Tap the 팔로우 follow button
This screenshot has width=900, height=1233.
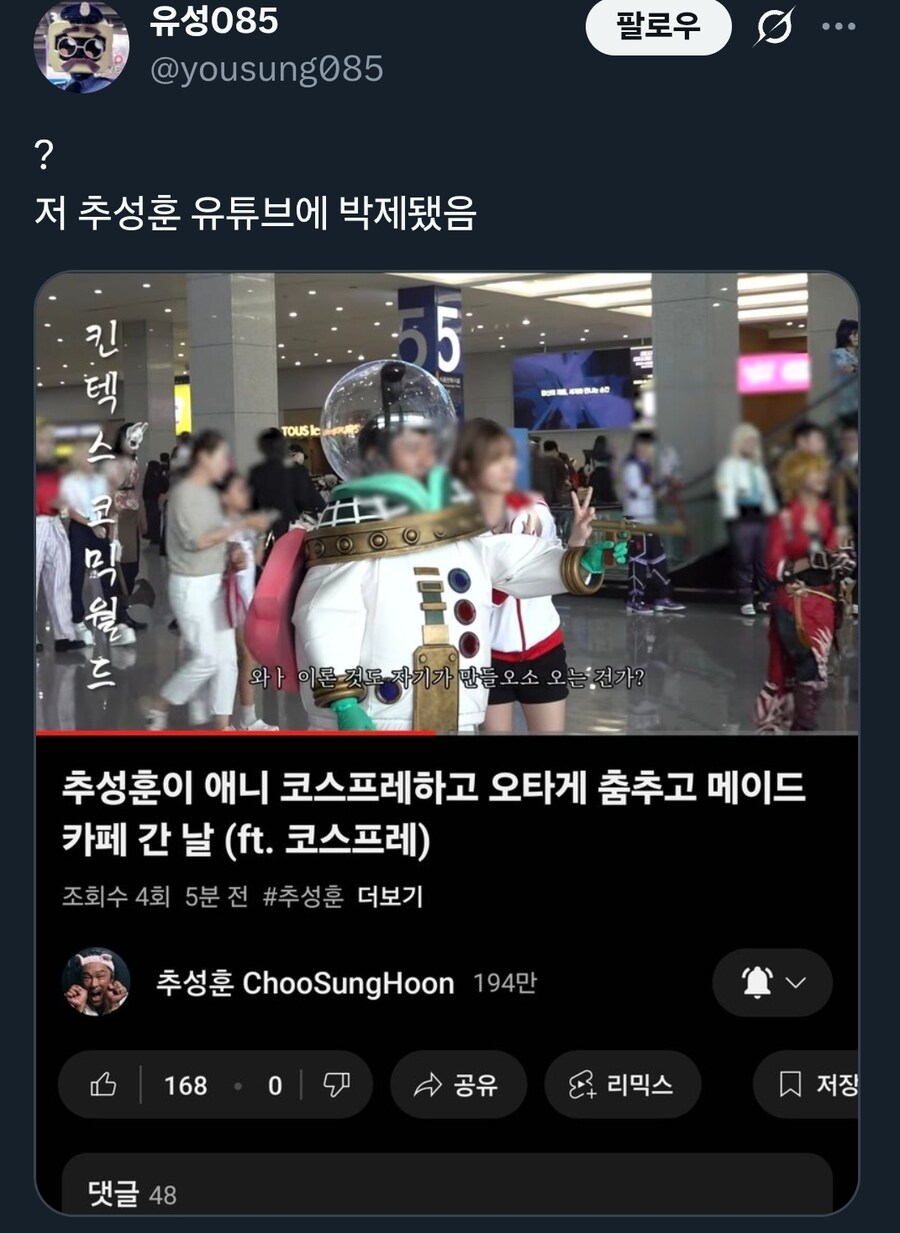tap(658, 27)
